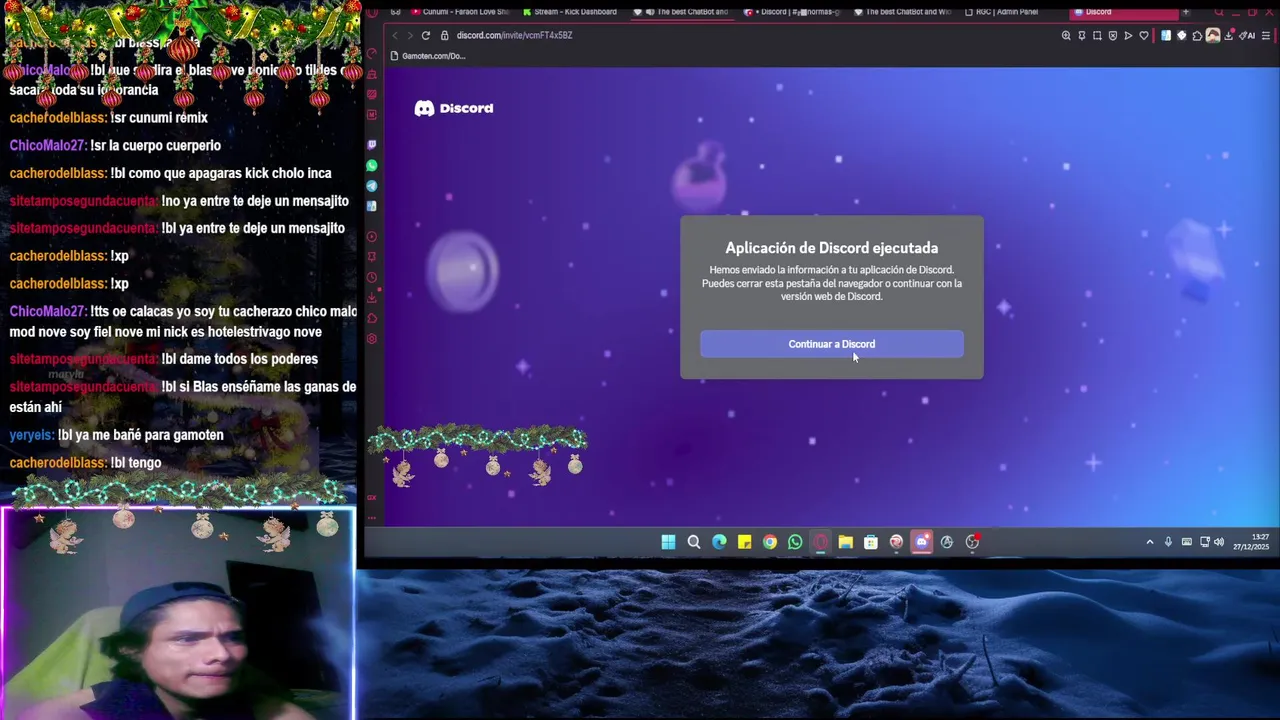Click chat username yeryeis

point(32,435)
